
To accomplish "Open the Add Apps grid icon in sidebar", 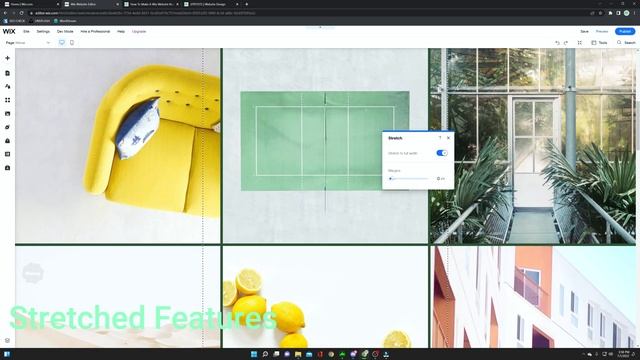I will click(x=7, y=100).
